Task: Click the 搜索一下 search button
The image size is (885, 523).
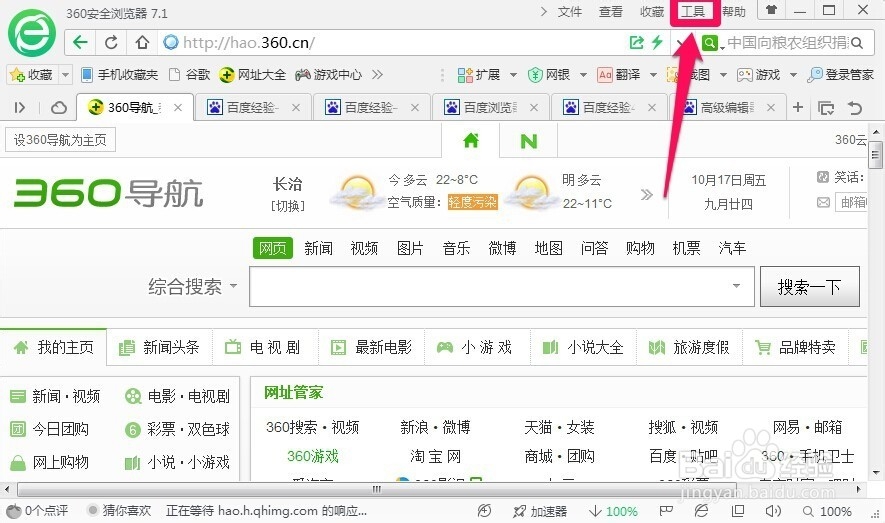Action: coord(809,287)
